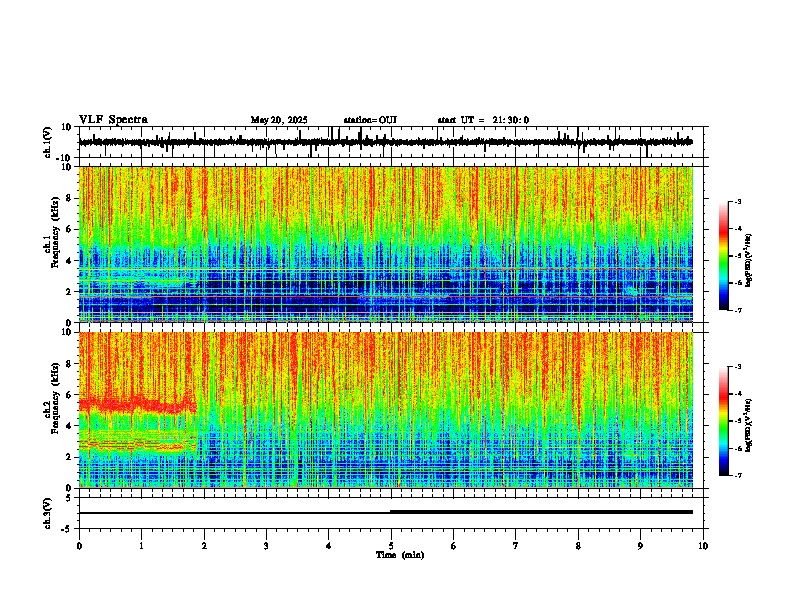Click the 'ch.1(V)' waveform axis label
Viewport: 792px width, 612px height.
tap(48, 142)
